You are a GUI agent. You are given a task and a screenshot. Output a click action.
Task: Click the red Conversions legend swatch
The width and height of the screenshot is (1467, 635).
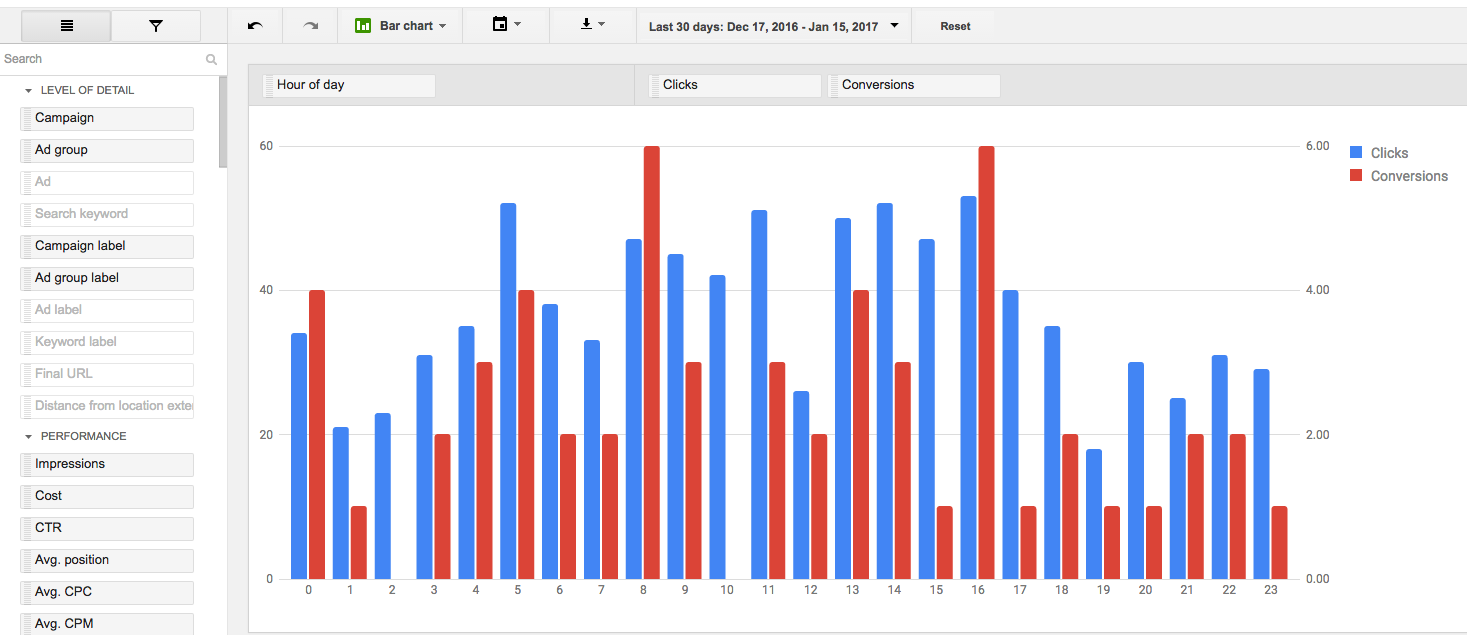click(x=1356, y=176)
